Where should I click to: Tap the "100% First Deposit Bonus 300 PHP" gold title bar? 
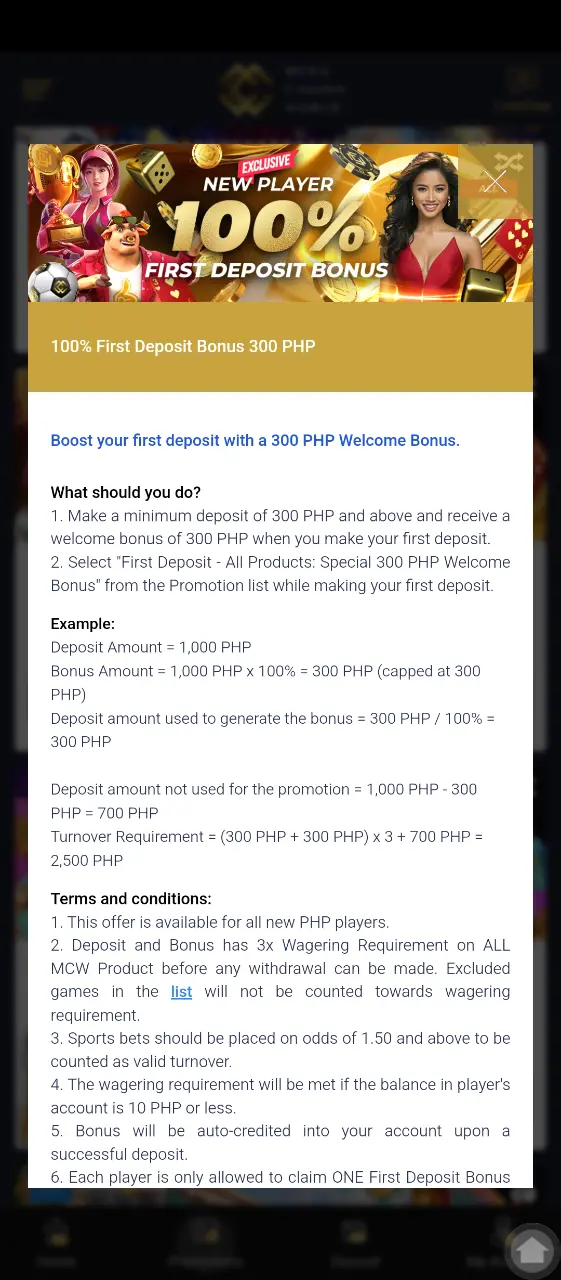click(x=280, y=347)
